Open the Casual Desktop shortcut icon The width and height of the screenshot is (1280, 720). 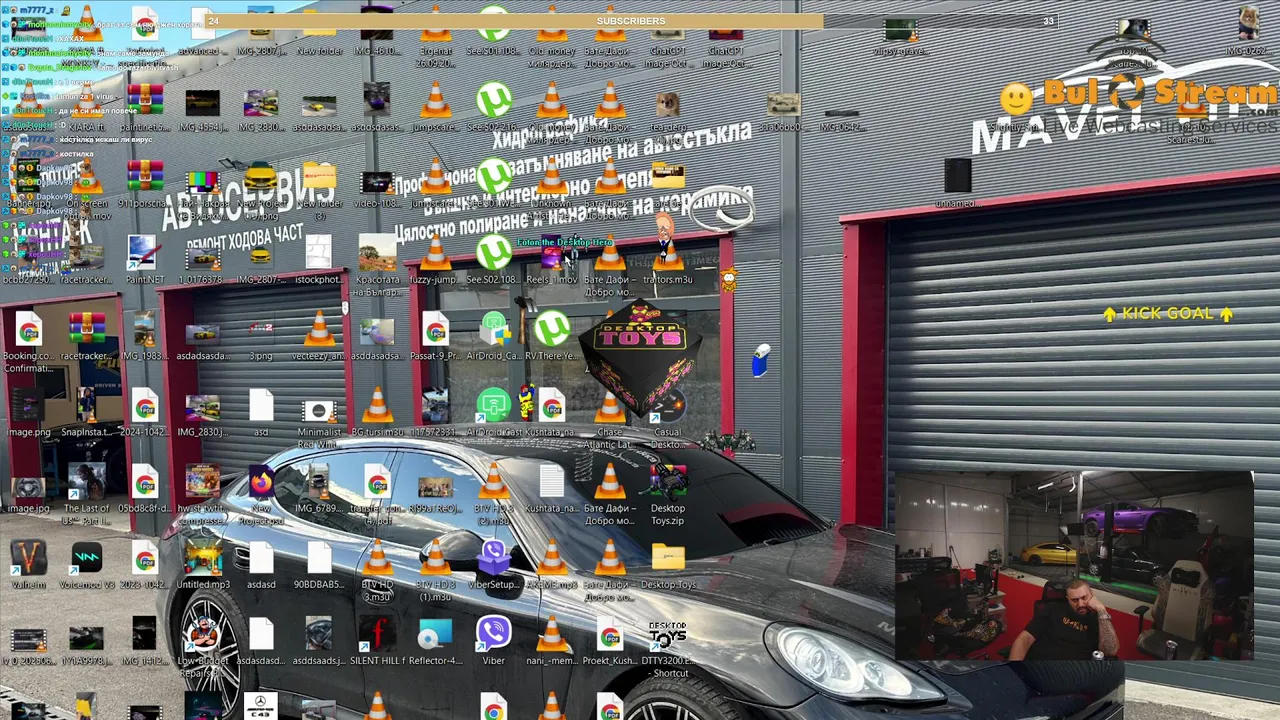coord(668,417)
